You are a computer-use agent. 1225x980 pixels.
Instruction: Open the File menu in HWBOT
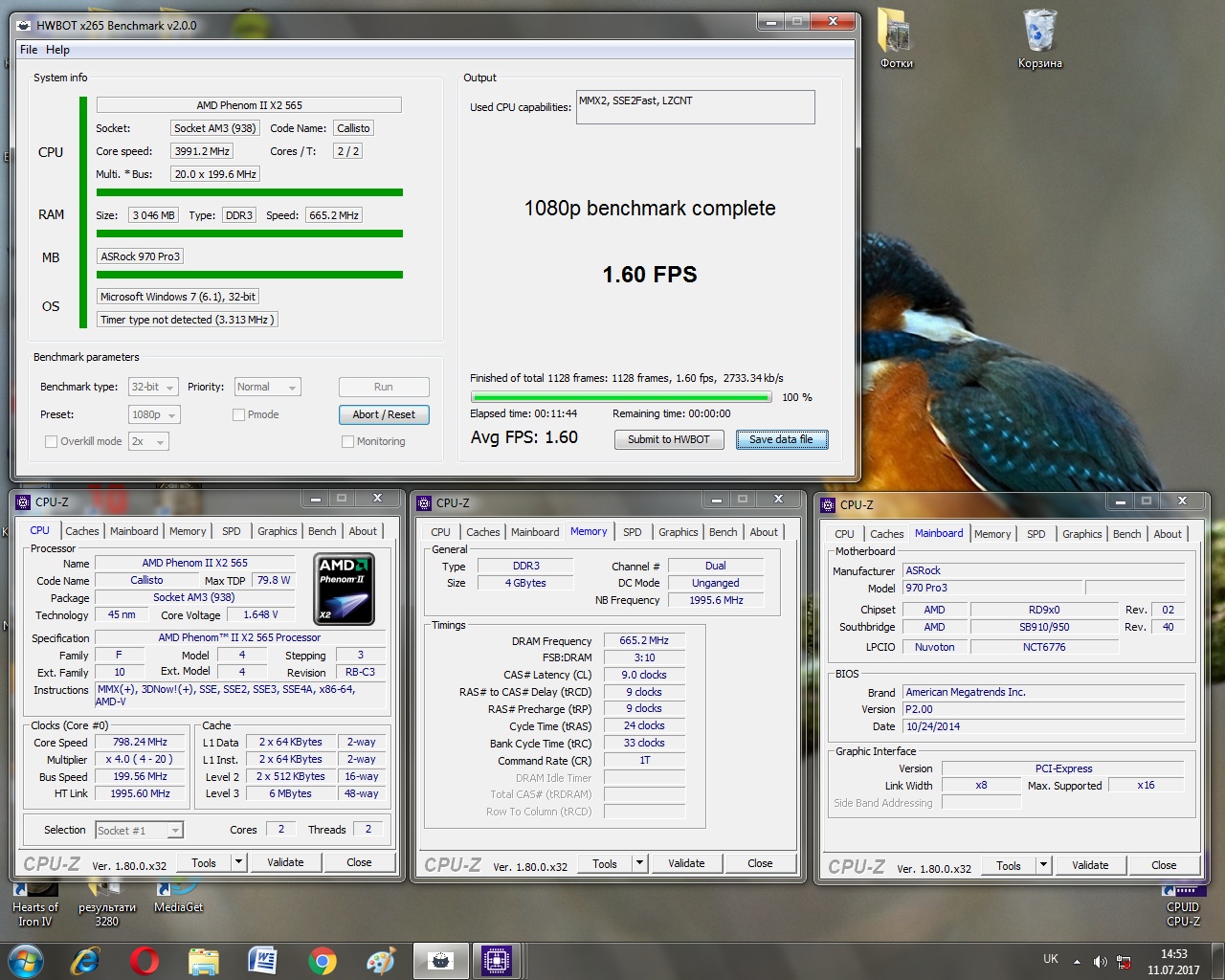29,50
